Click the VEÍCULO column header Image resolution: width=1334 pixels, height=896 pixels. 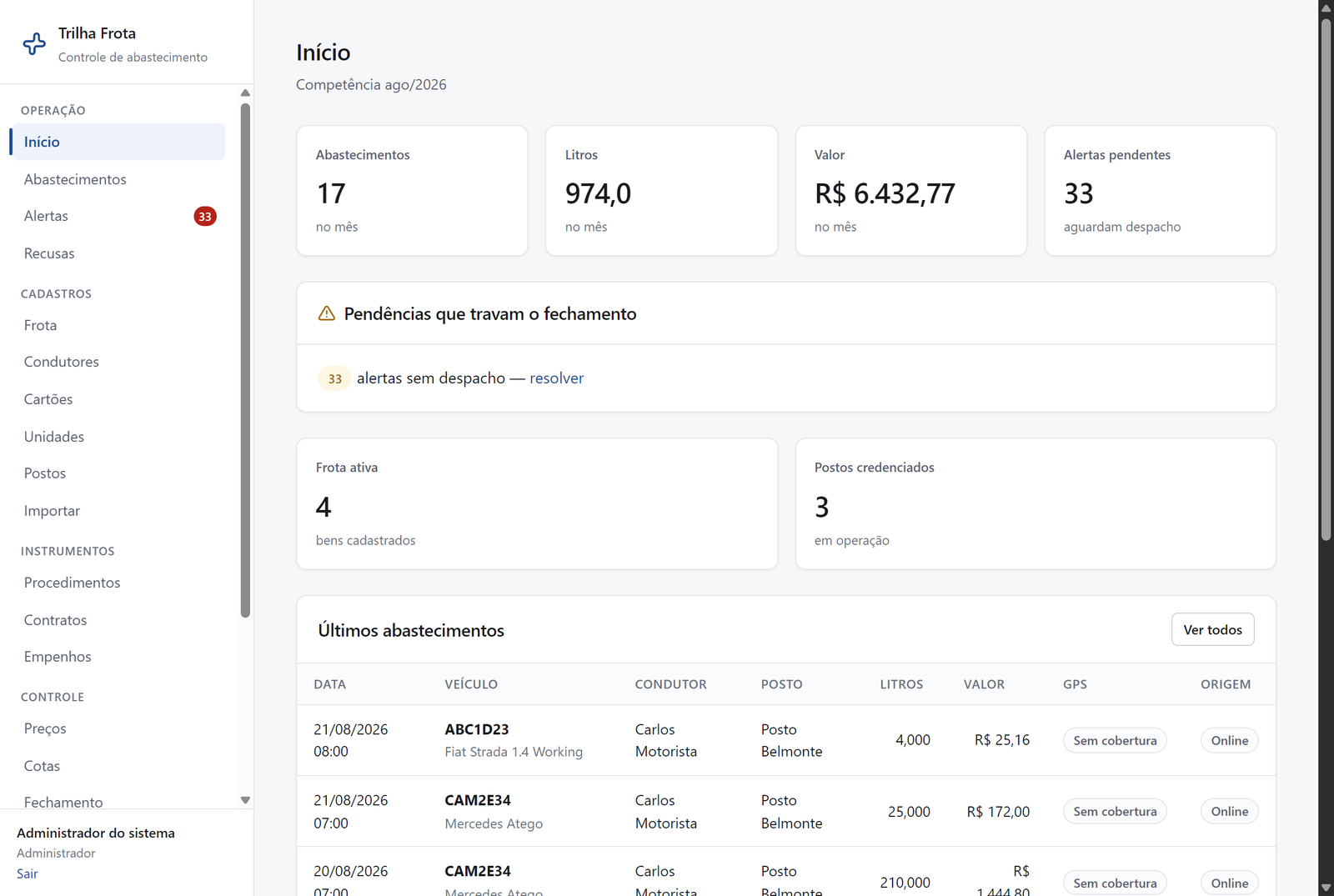tap(471, 684)
